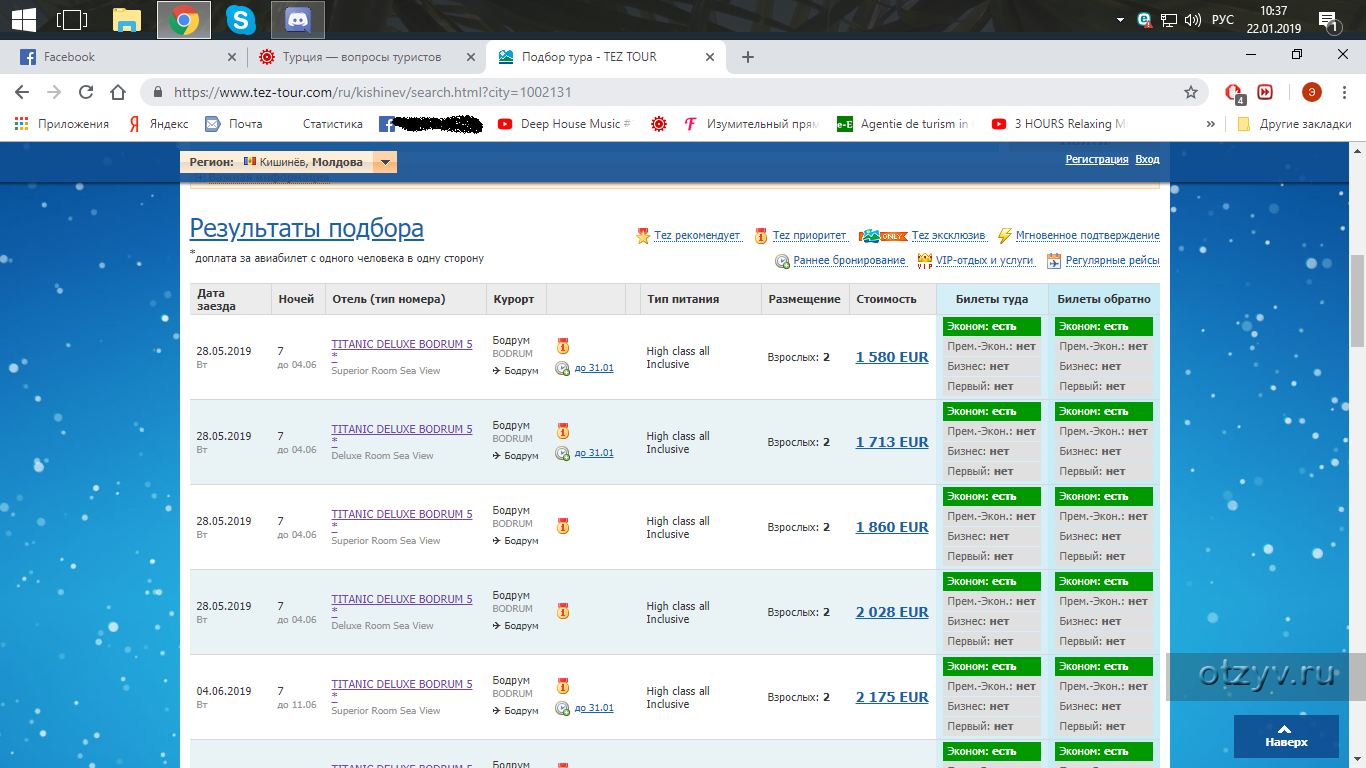The image size is (1366, 768).
Task: Click early booking icon in the 2 175 EUR row
Action: click(x=562, y=709)
